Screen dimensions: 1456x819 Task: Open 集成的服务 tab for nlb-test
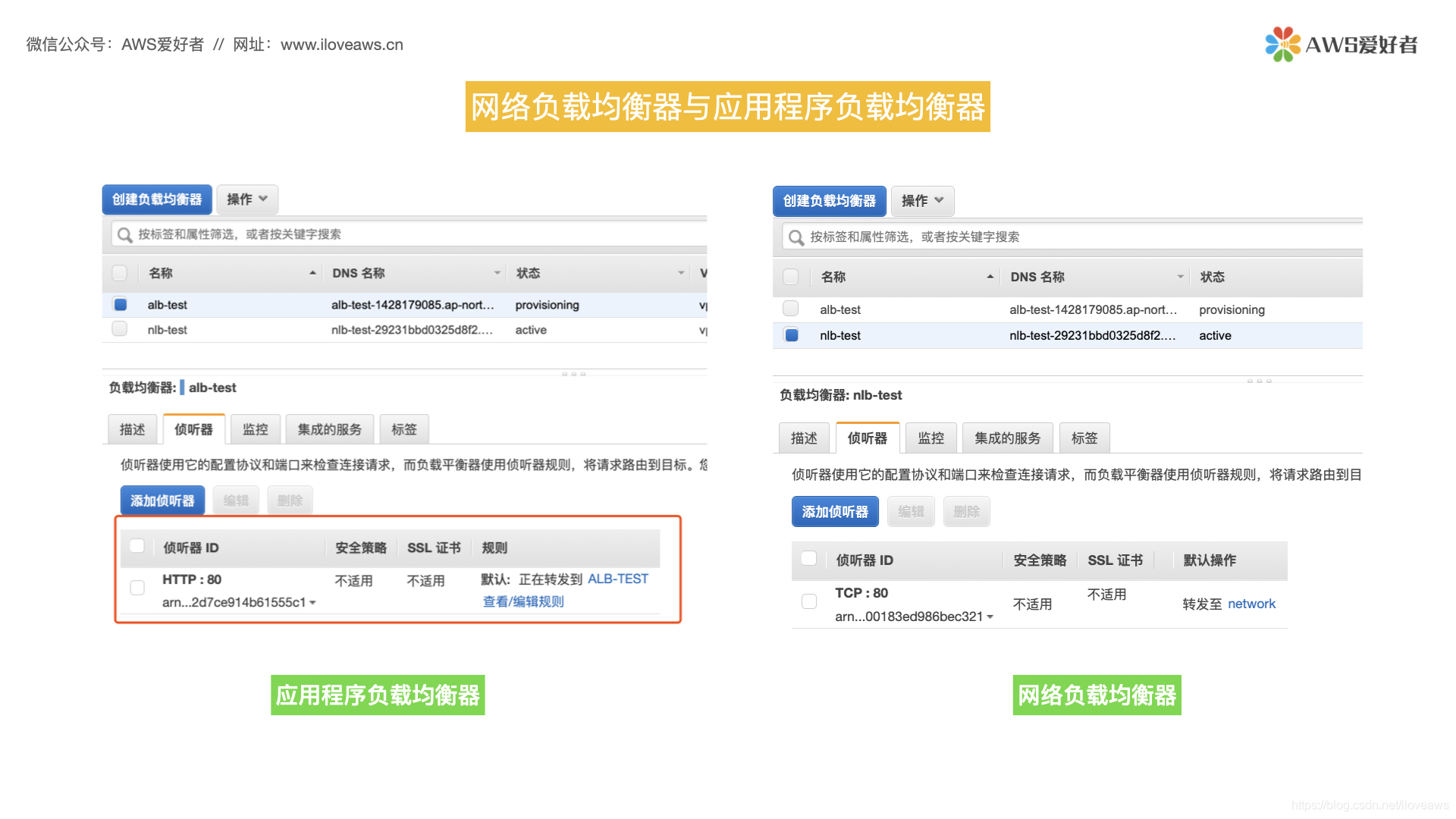click(x=1007, y=438)
